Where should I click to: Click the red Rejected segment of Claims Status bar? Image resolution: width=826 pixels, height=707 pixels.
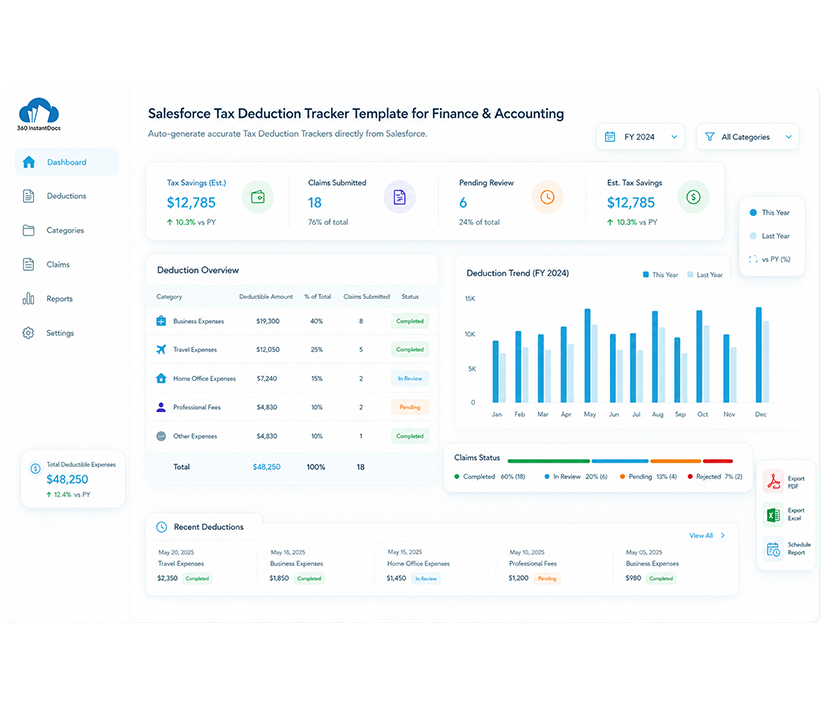[x=718, y=461]
